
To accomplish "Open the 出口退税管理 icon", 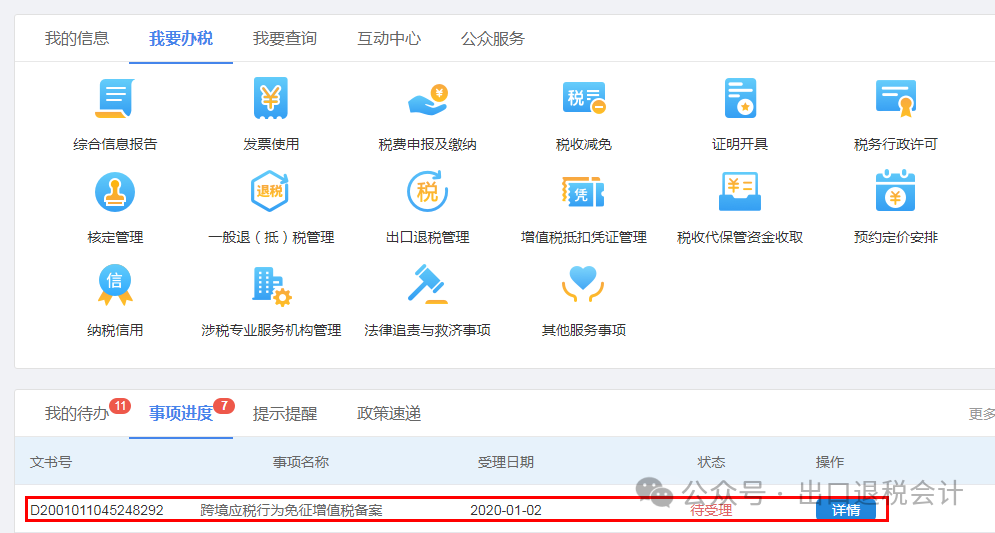I will [428, 191].
